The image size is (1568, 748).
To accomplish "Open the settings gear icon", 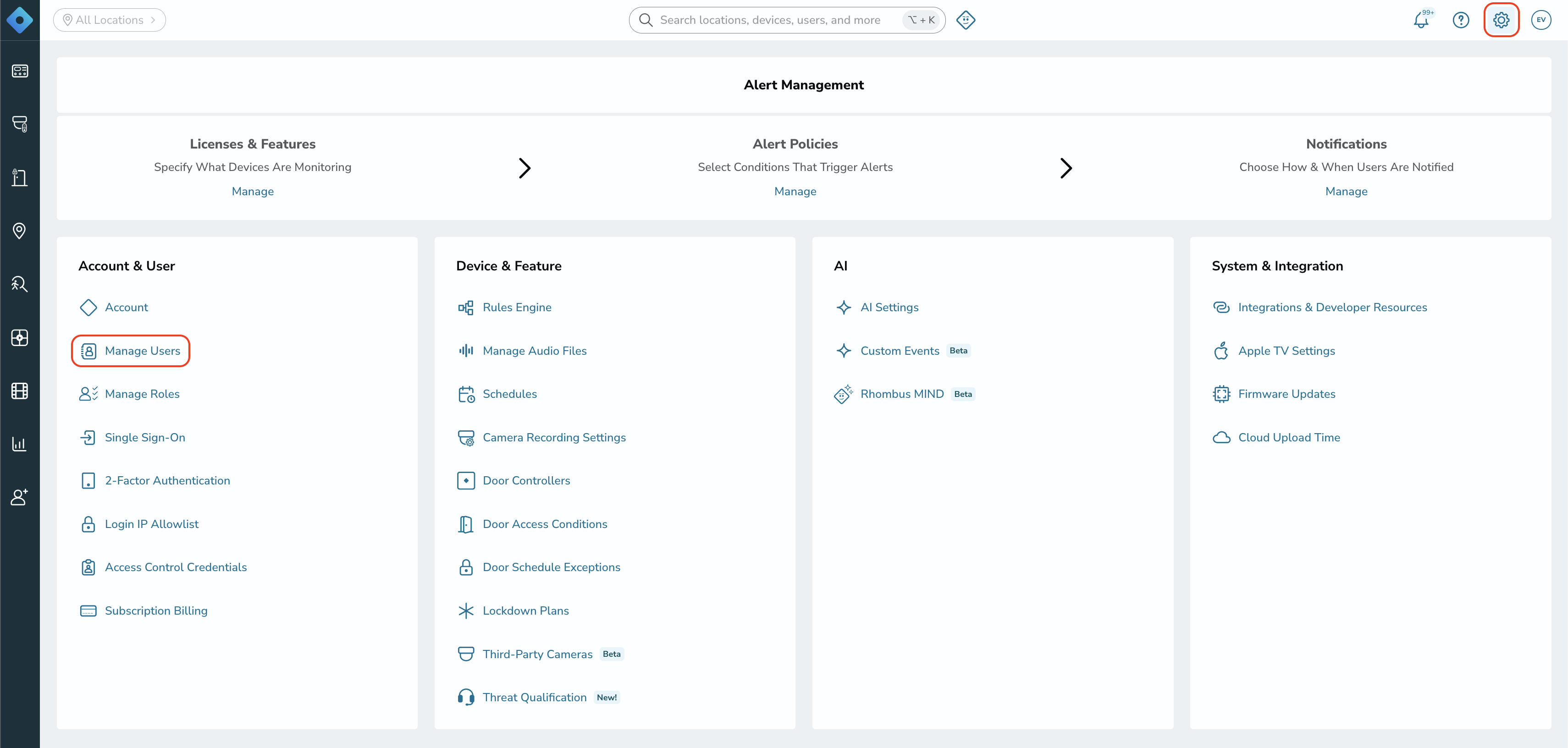I will click(1501, 20).
